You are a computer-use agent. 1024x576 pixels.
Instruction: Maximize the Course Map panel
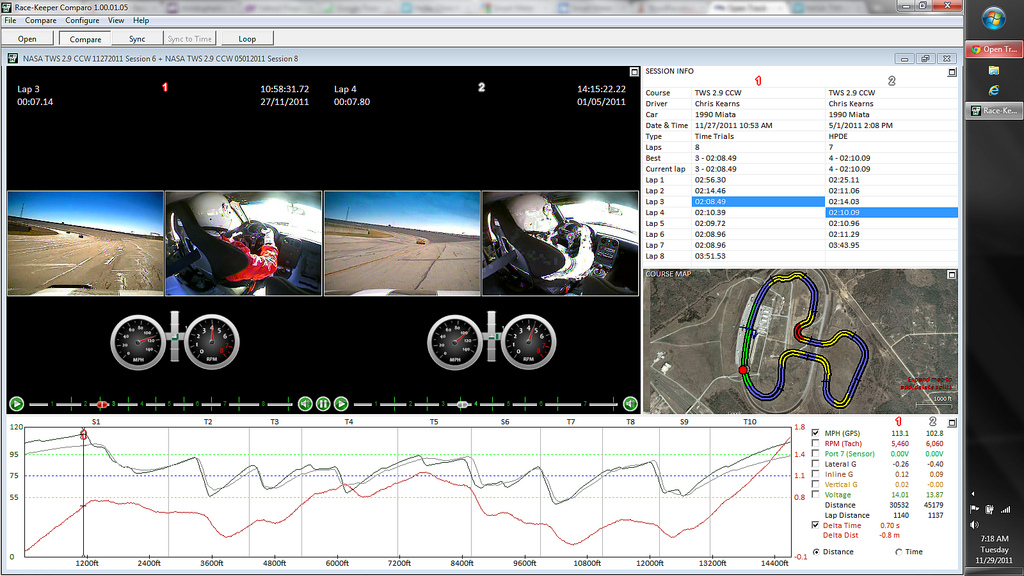[x=951, y=274]
